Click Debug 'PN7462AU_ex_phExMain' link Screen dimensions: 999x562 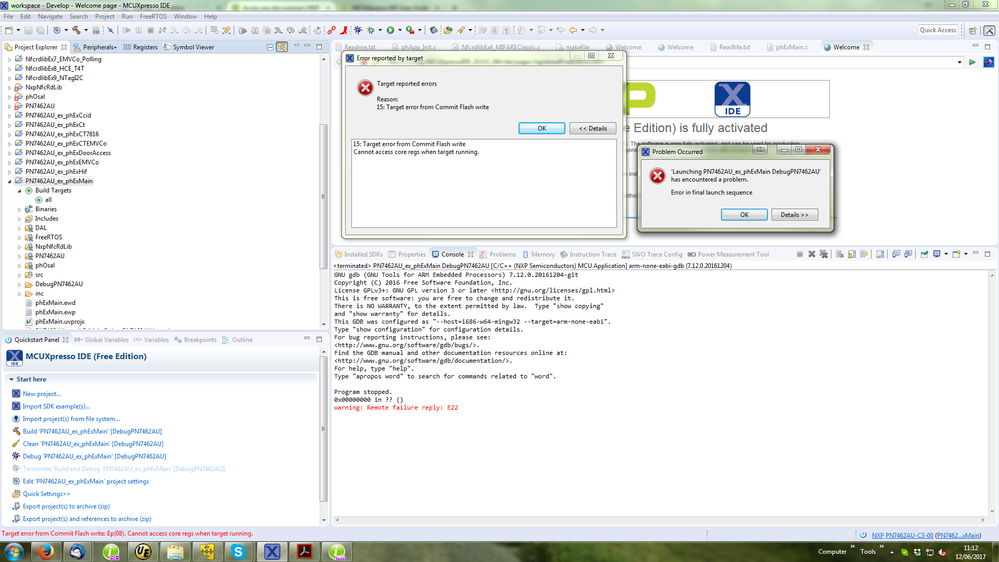[x=94, y=456]
